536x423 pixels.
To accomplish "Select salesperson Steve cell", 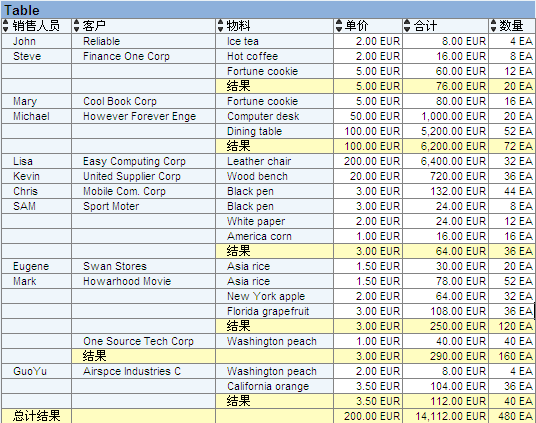I will pyautogui.click(x=37, y=56).
